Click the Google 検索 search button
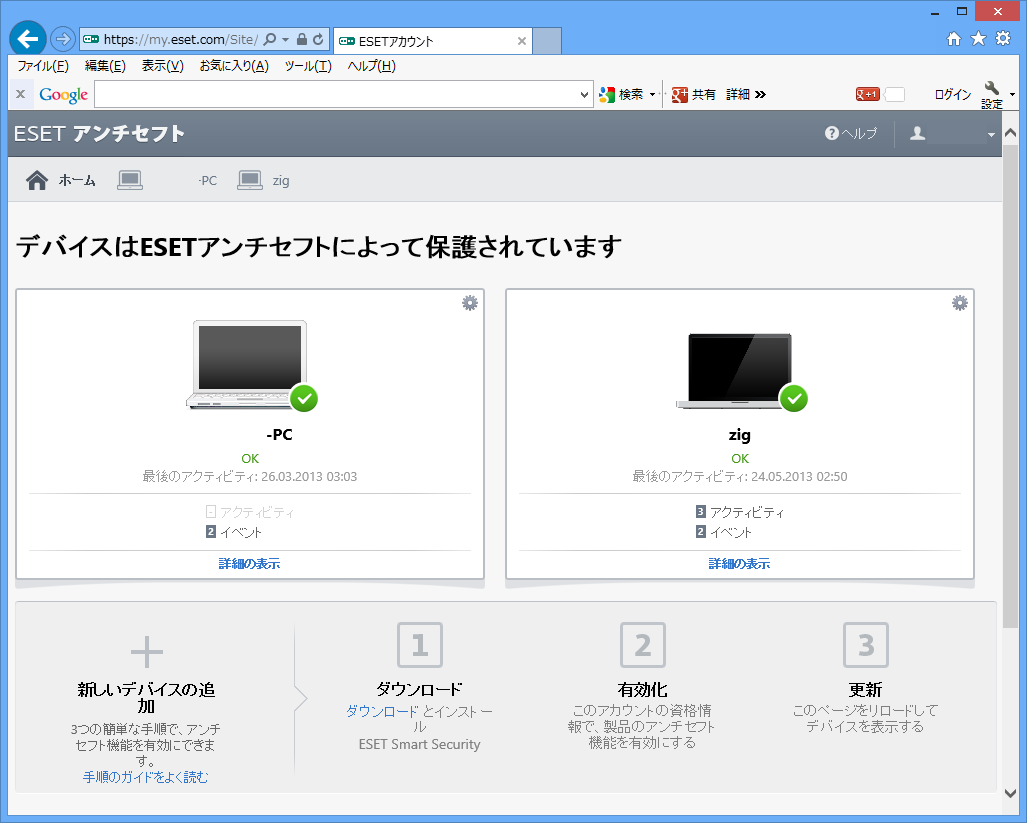1027x823 pixels. (x=622, y=94)
